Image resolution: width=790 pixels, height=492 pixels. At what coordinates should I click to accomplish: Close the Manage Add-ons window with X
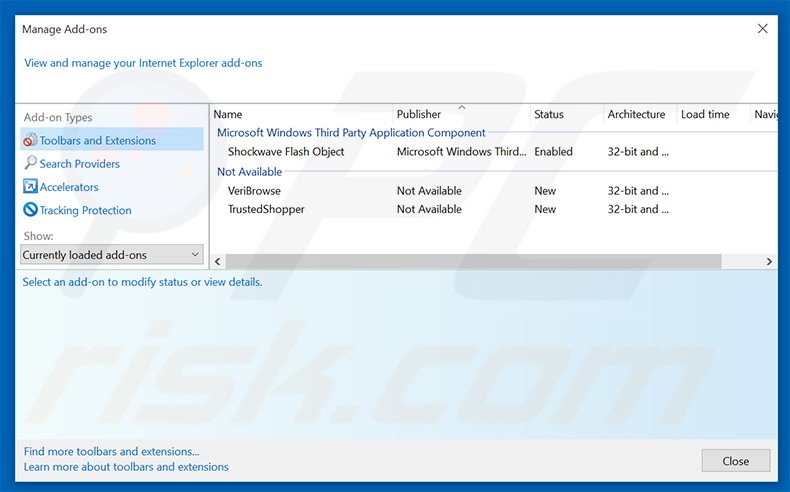(763, 29)
